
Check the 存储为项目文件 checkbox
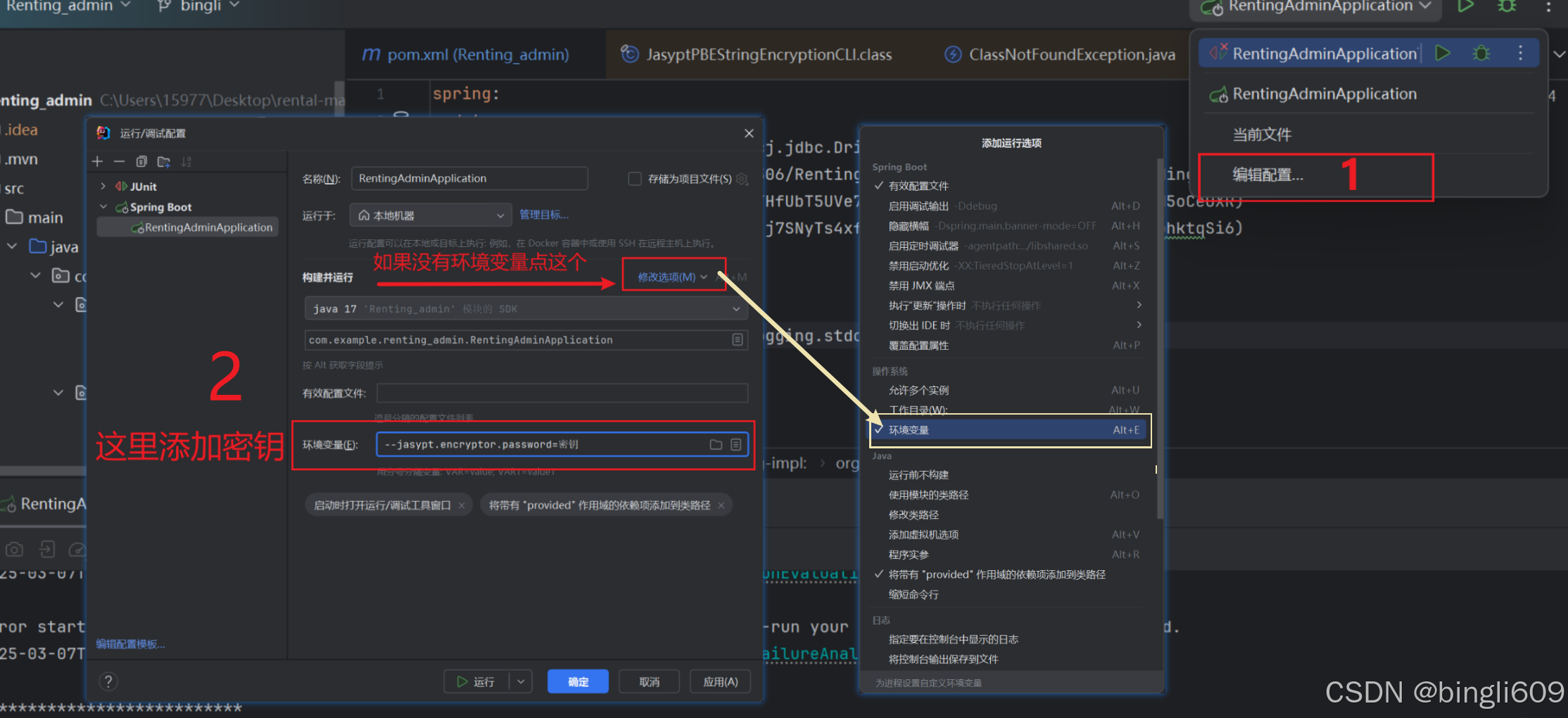[x=634, y=179]
